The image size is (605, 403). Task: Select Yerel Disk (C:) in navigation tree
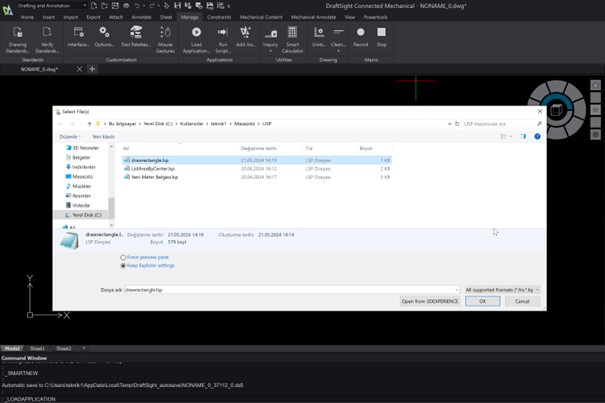coord(85,215)
